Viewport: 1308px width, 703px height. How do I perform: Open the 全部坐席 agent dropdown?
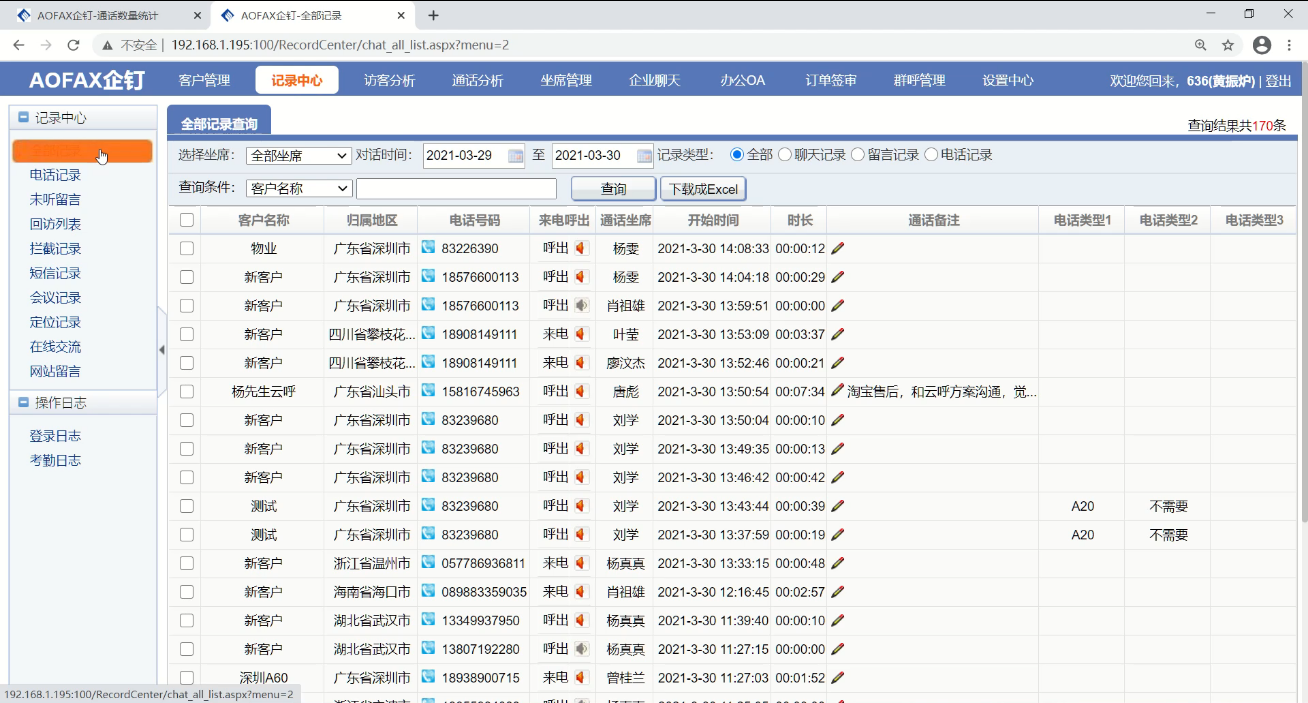(298, 156)
